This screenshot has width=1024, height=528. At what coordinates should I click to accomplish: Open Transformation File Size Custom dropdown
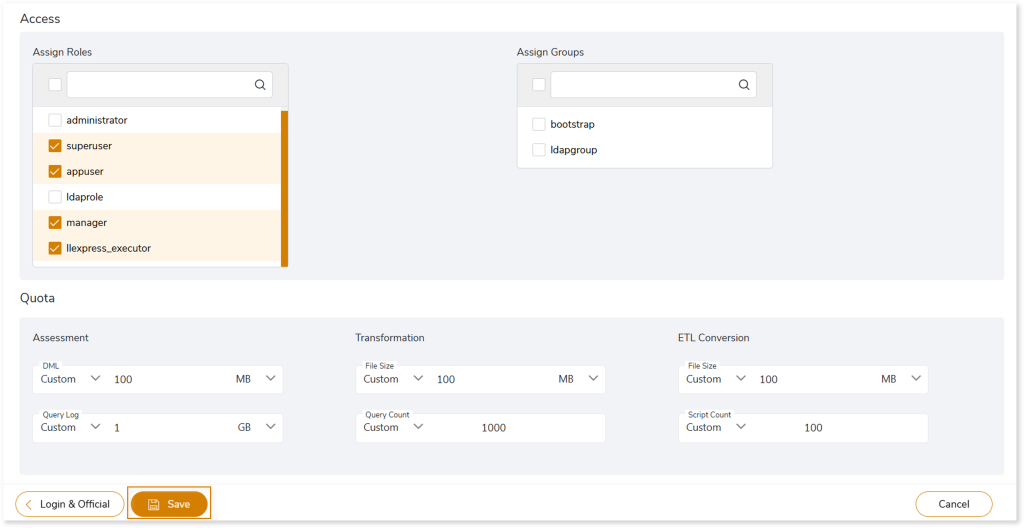click(393, 379)
